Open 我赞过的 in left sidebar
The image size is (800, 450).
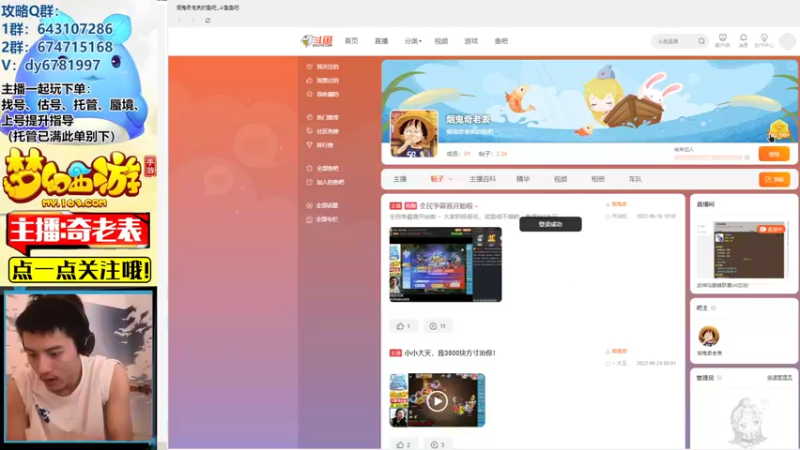322,80
